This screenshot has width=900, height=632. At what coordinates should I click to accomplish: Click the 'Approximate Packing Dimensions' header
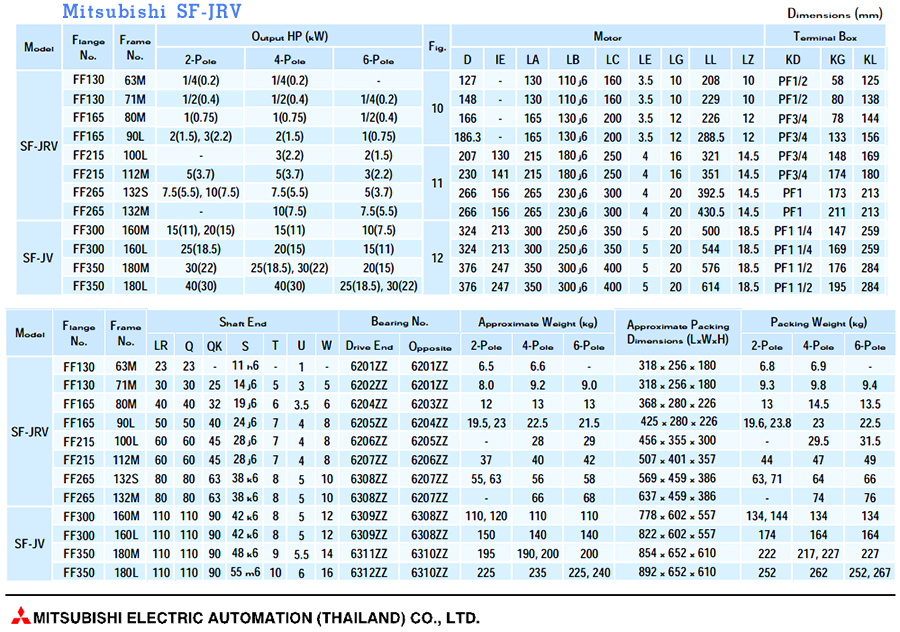click(x=678, y=332)
